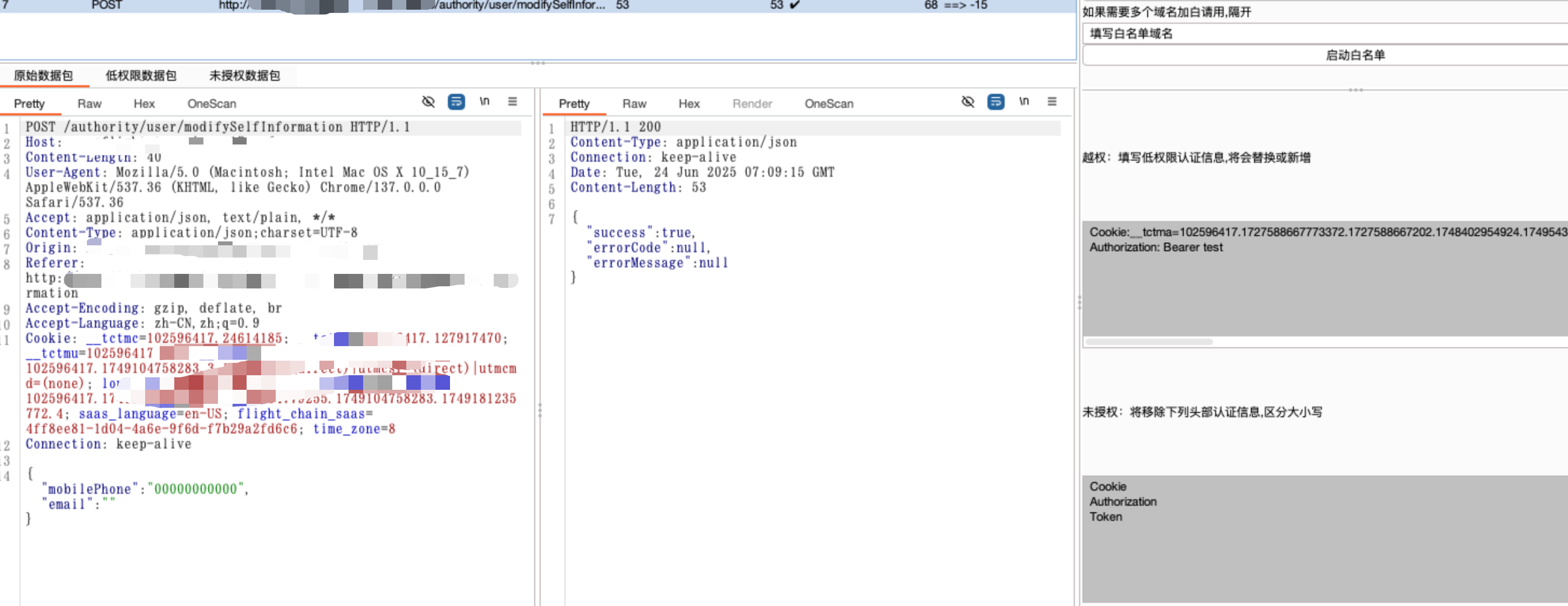This screenshot has width=1568, height=606.
Task: Click the horizontal scrollbar under the cookie text area
Action: (1149, 342)
